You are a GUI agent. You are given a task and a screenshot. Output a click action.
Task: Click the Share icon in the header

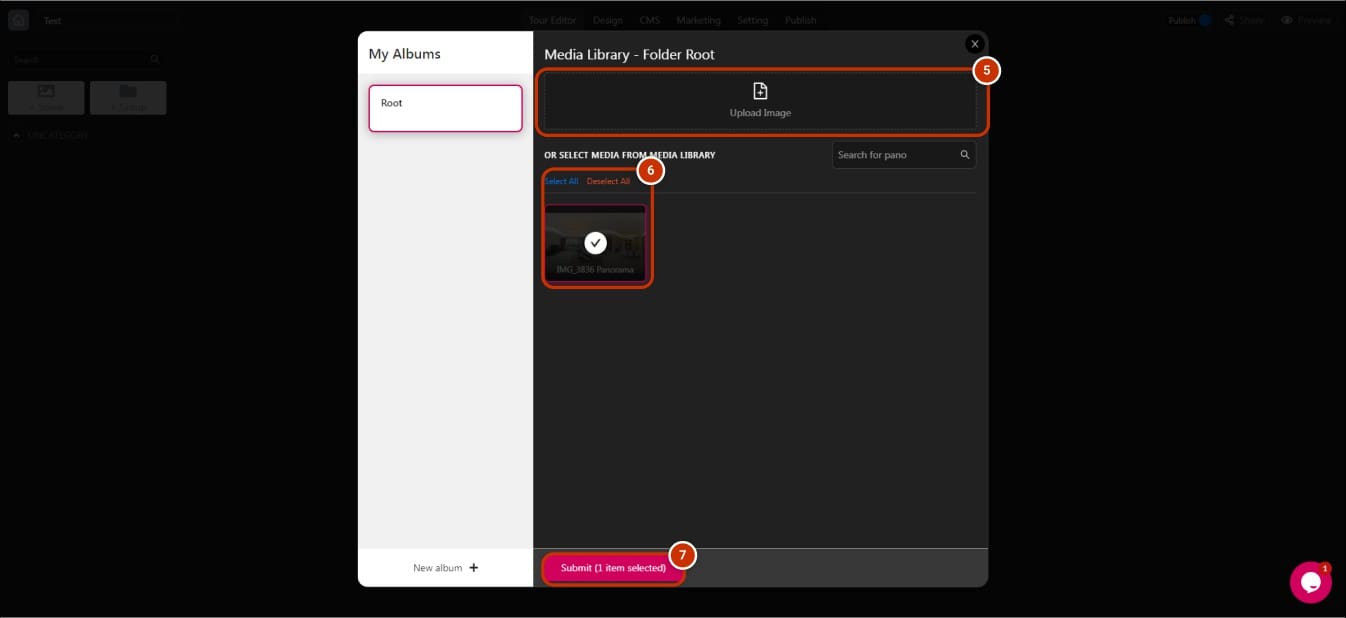coord(1230,20)
